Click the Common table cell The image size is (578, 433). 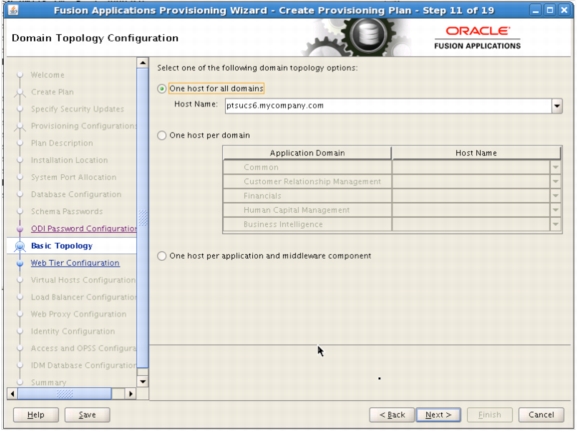coord(307,167)
